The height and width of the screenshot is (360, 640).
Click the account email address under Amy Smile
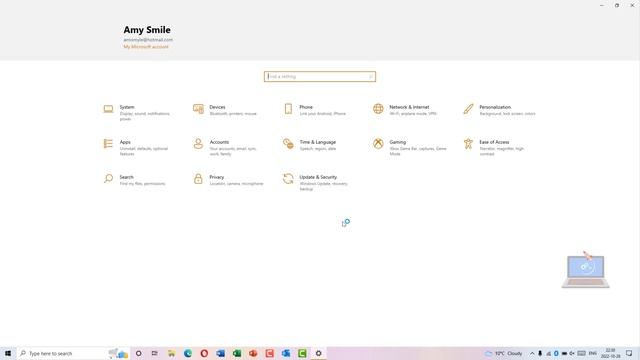coord(148,40)
